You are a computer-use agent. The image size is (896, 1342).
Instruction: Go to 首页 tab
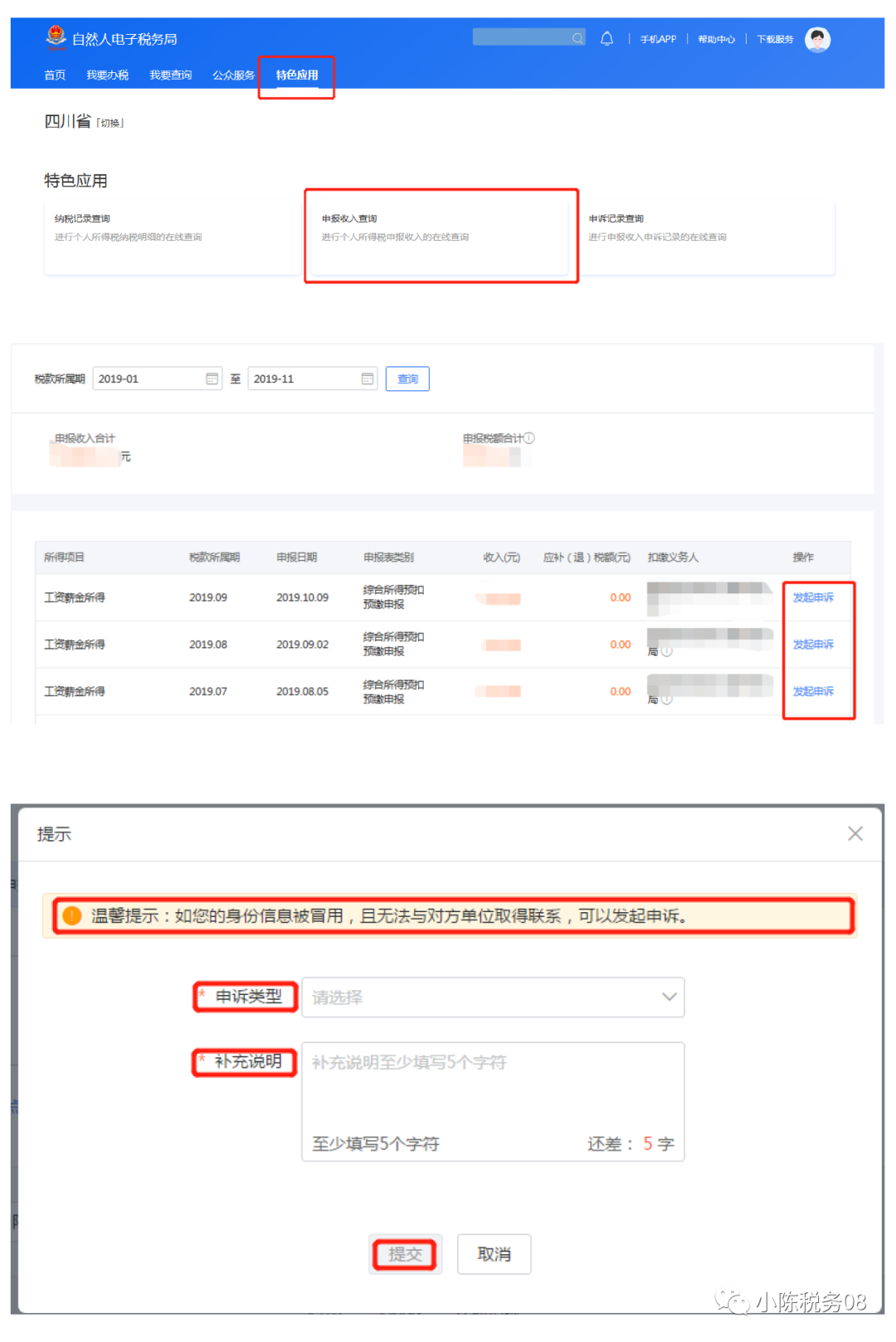point(55,75)
